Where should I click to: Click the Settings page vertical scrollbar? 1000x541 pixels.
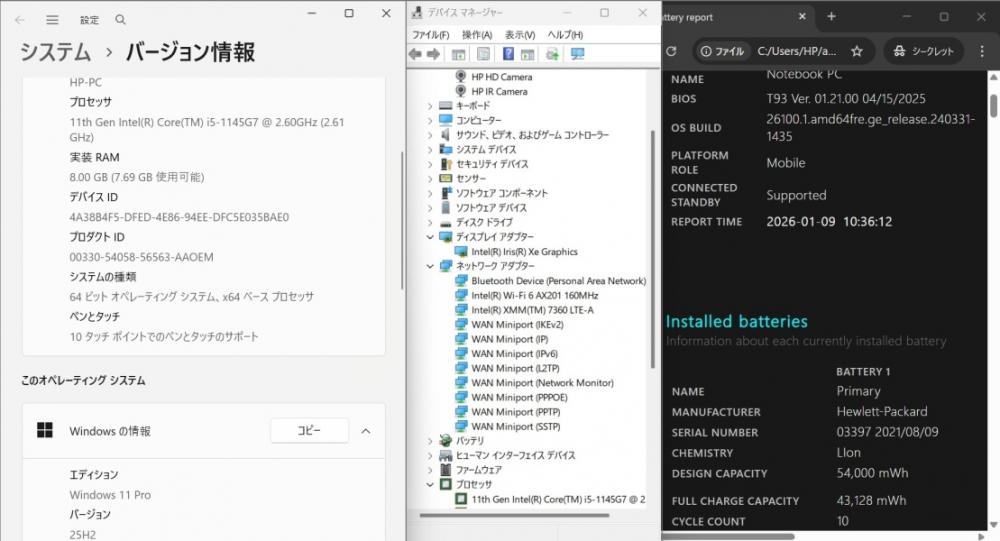pos(402,220)
